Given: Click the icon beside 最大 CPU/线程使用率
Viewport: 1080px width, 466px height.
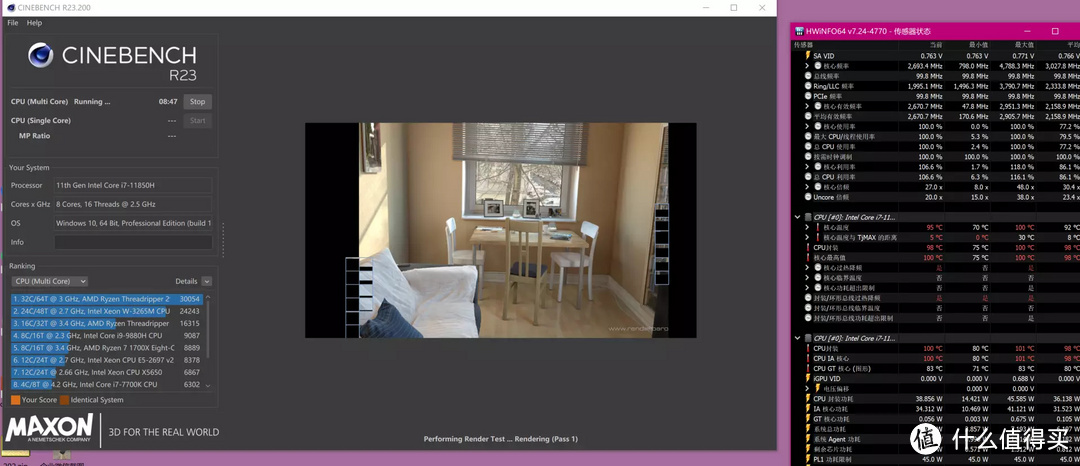Looking at the screenshot, I should point(808,136).
